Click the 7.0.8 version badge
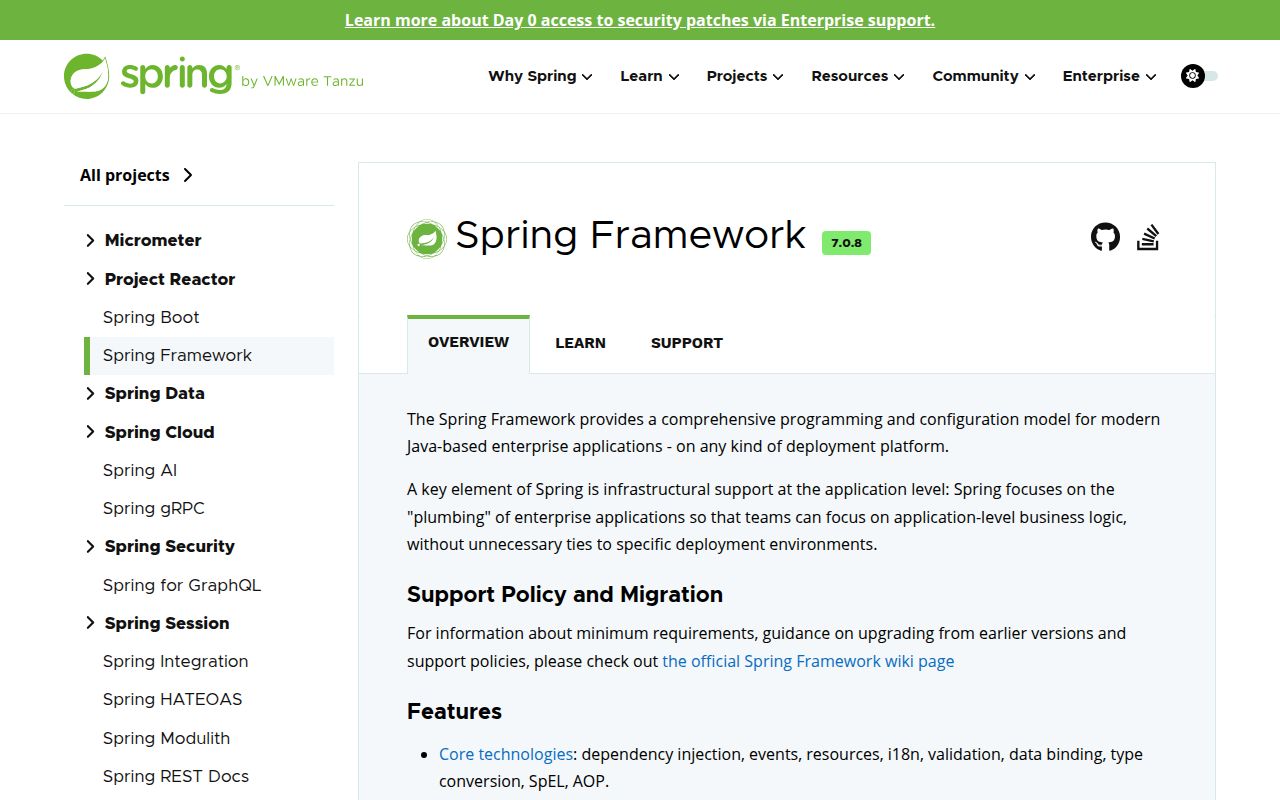The image size is (1280, 800). [x=846, y=243]
